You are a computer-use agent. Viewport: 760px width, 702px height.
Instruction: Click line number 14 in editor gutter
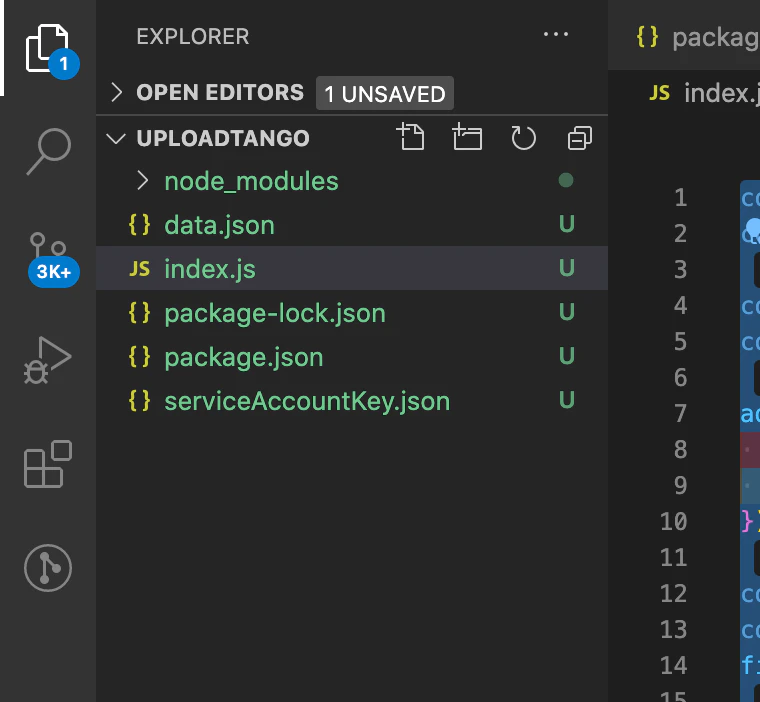[674, 666]
